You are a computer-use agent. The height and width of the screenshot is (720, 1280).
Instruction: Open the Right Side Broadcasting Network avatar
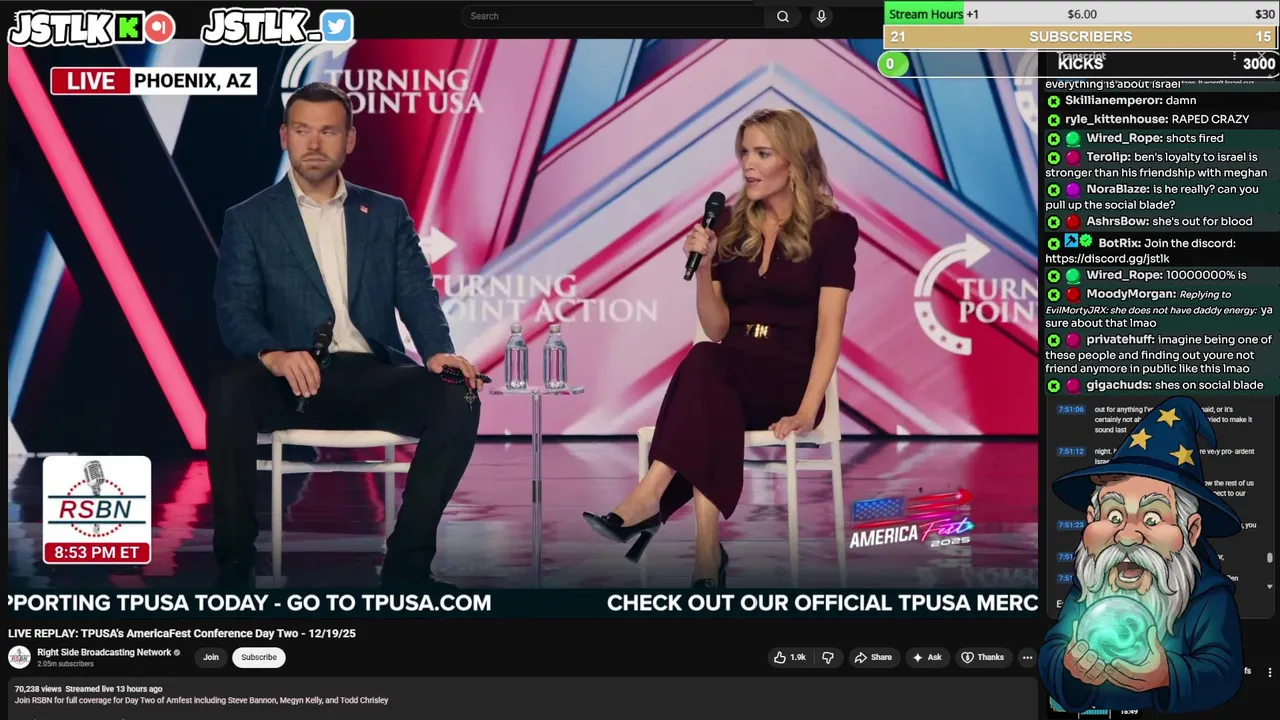[x=19, y=657]
